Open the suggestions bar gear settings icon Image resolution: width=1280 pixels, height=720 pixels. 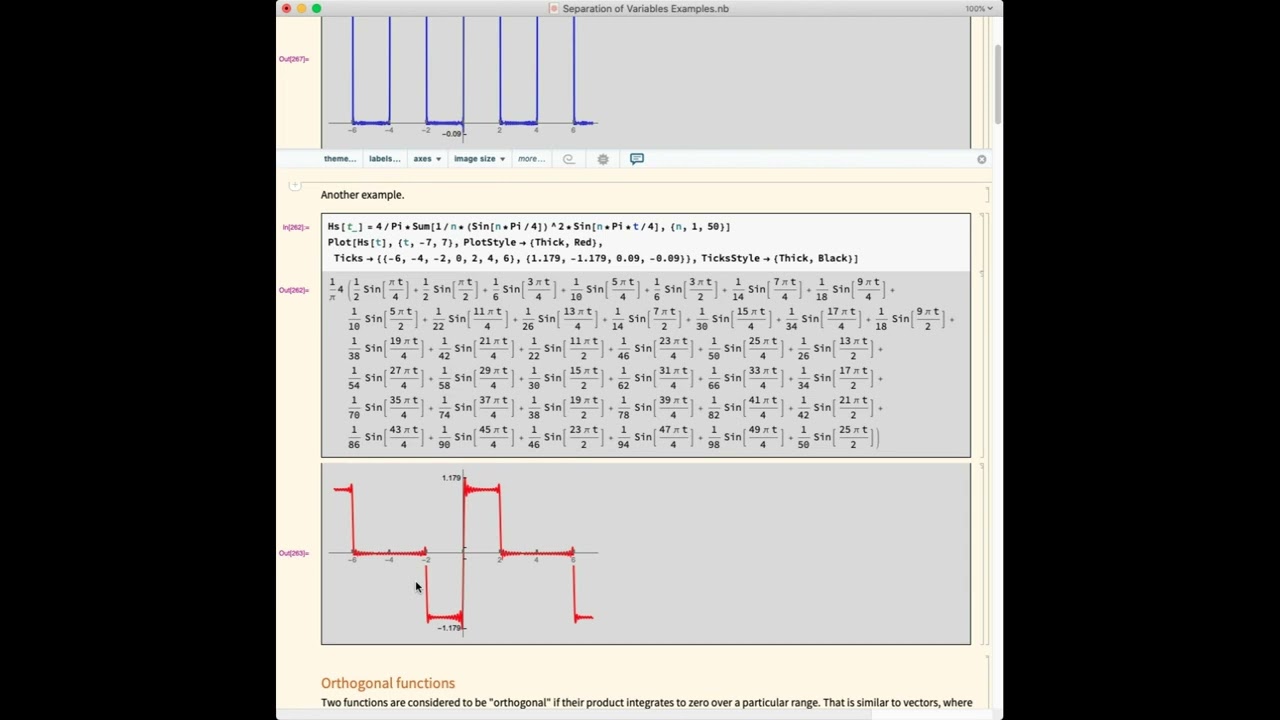[x=603, y=159]
